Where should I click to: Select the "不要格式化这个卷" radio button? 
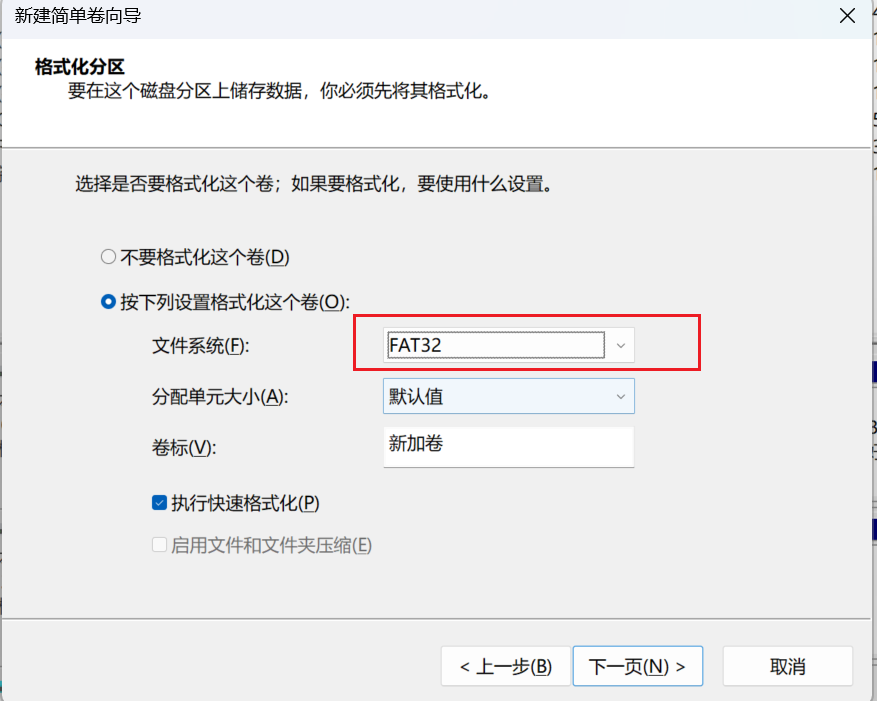pos(108,257)
